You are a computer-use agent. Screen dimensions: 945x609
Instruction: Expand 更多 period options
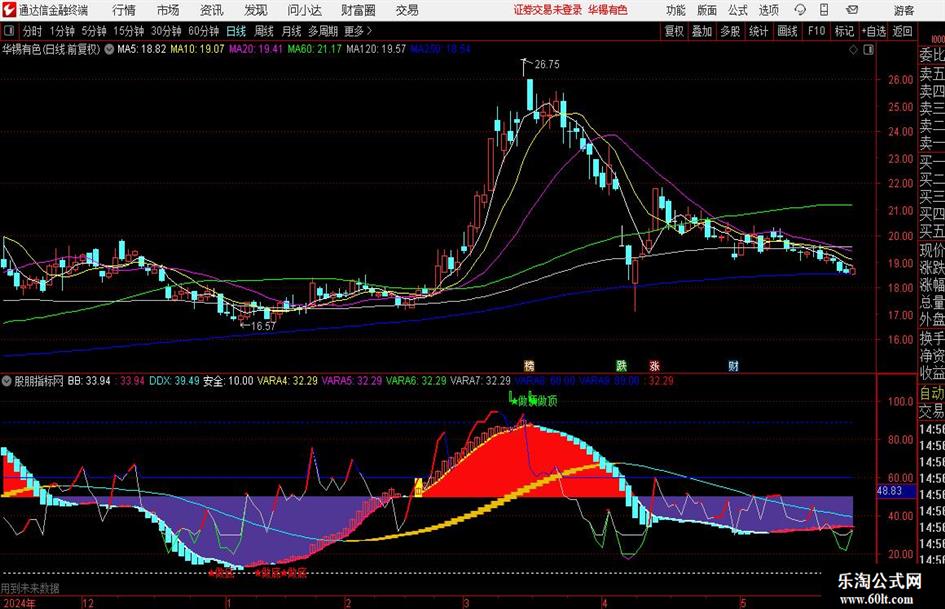pyautogui.click(x=358, y=31)
